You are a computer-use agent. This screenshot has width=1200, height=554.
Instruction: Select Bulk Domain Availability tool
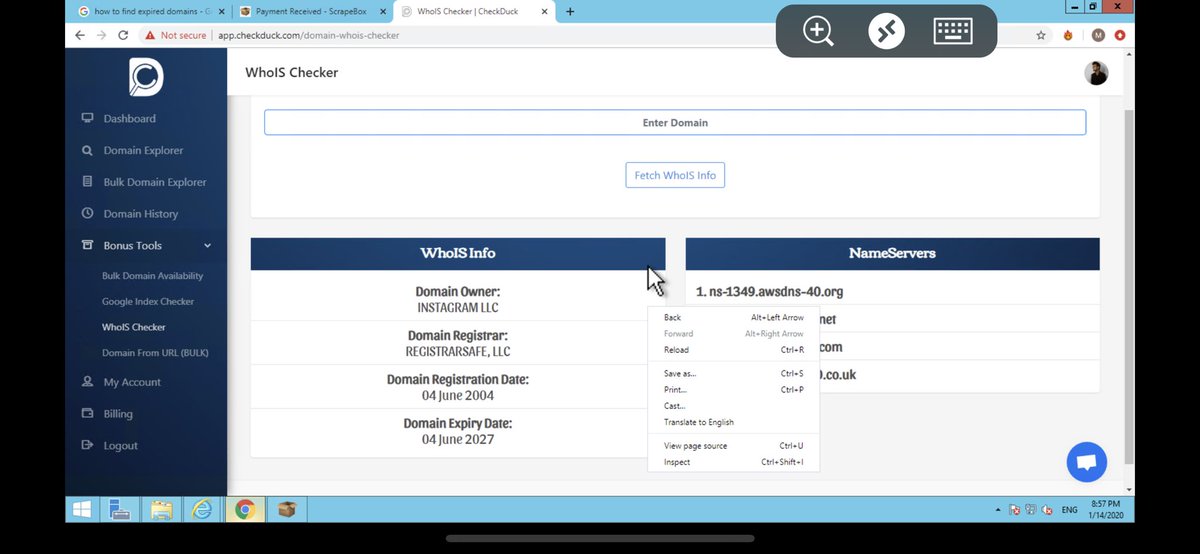click(152, 276)
